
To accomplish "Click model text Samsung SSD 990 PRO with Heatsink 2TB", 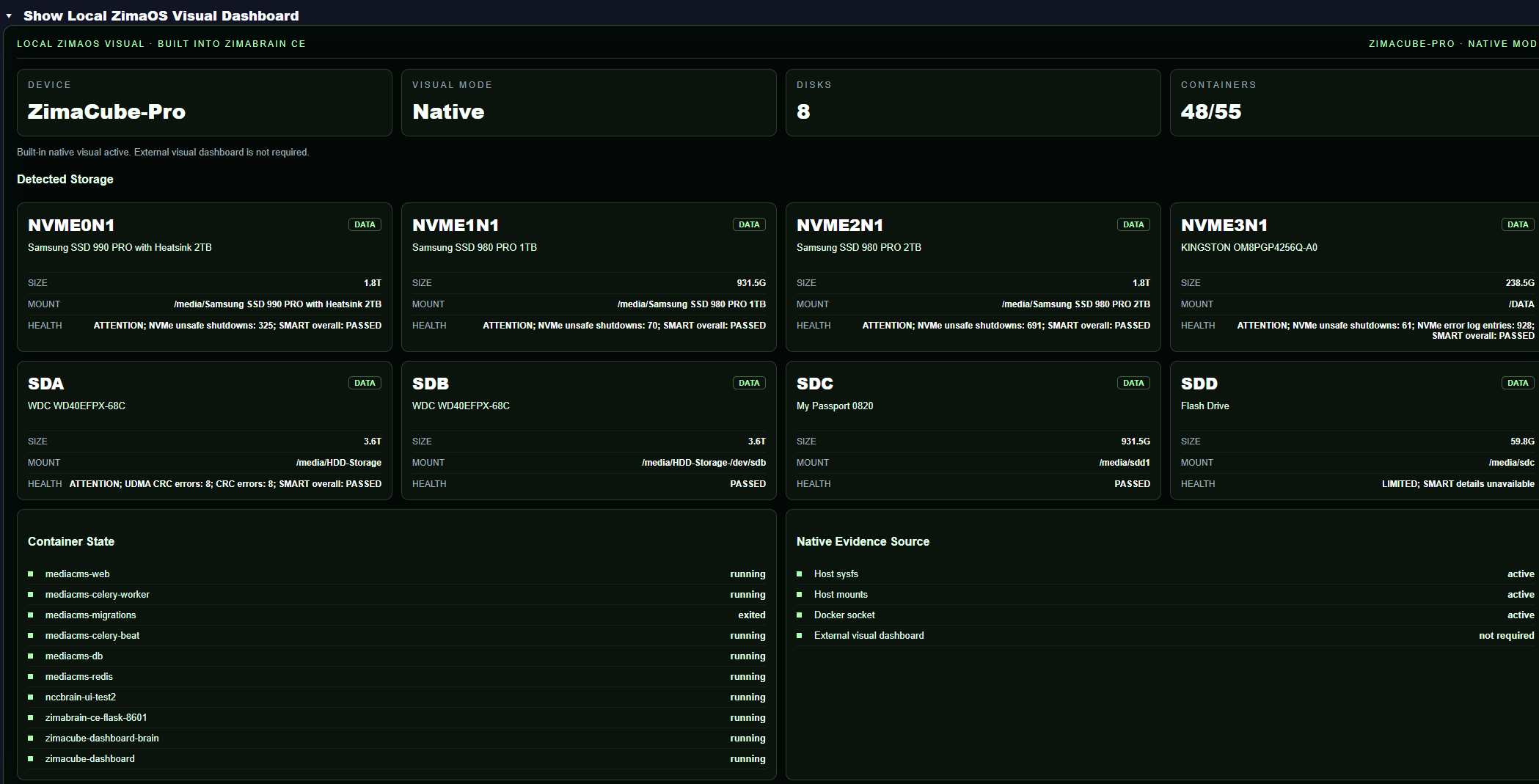I will (x=120, y=247).
